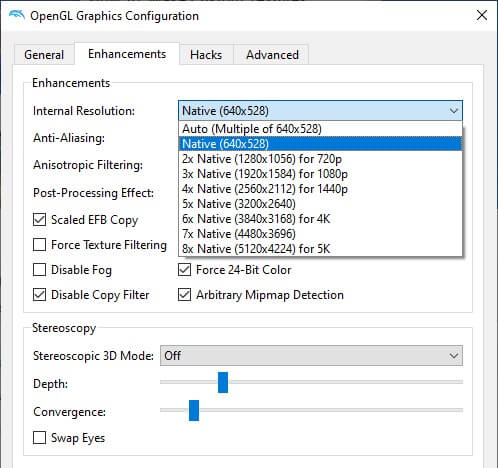Viewport: 498px width, 468px height.
Task: Choose 3x Native (1920x1584) for 1080p
Action: [x=320, y=174]
